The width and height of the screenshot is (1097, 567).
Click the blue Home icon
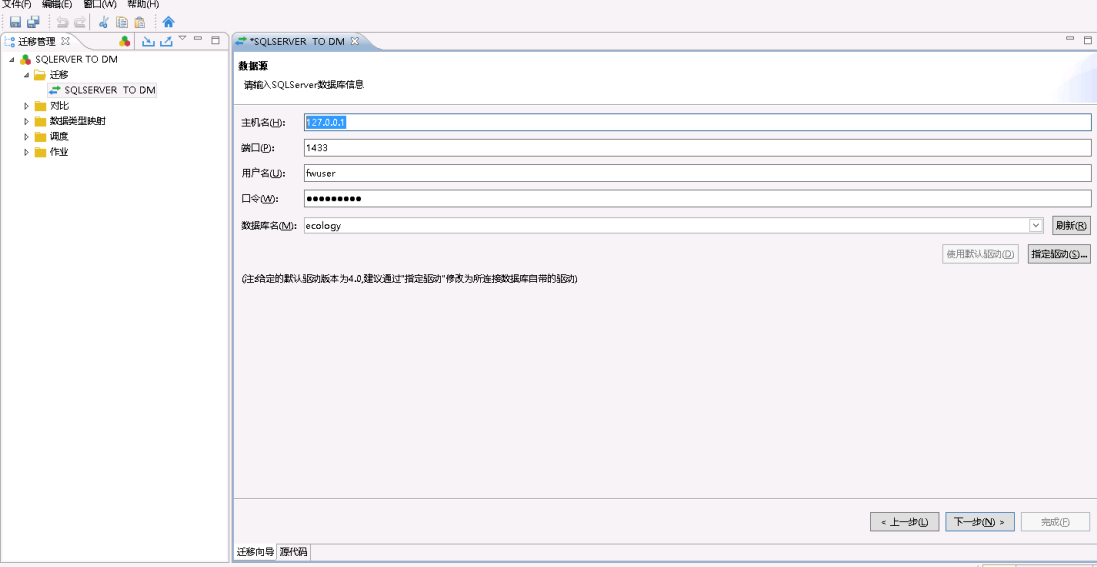coord(168,22)
